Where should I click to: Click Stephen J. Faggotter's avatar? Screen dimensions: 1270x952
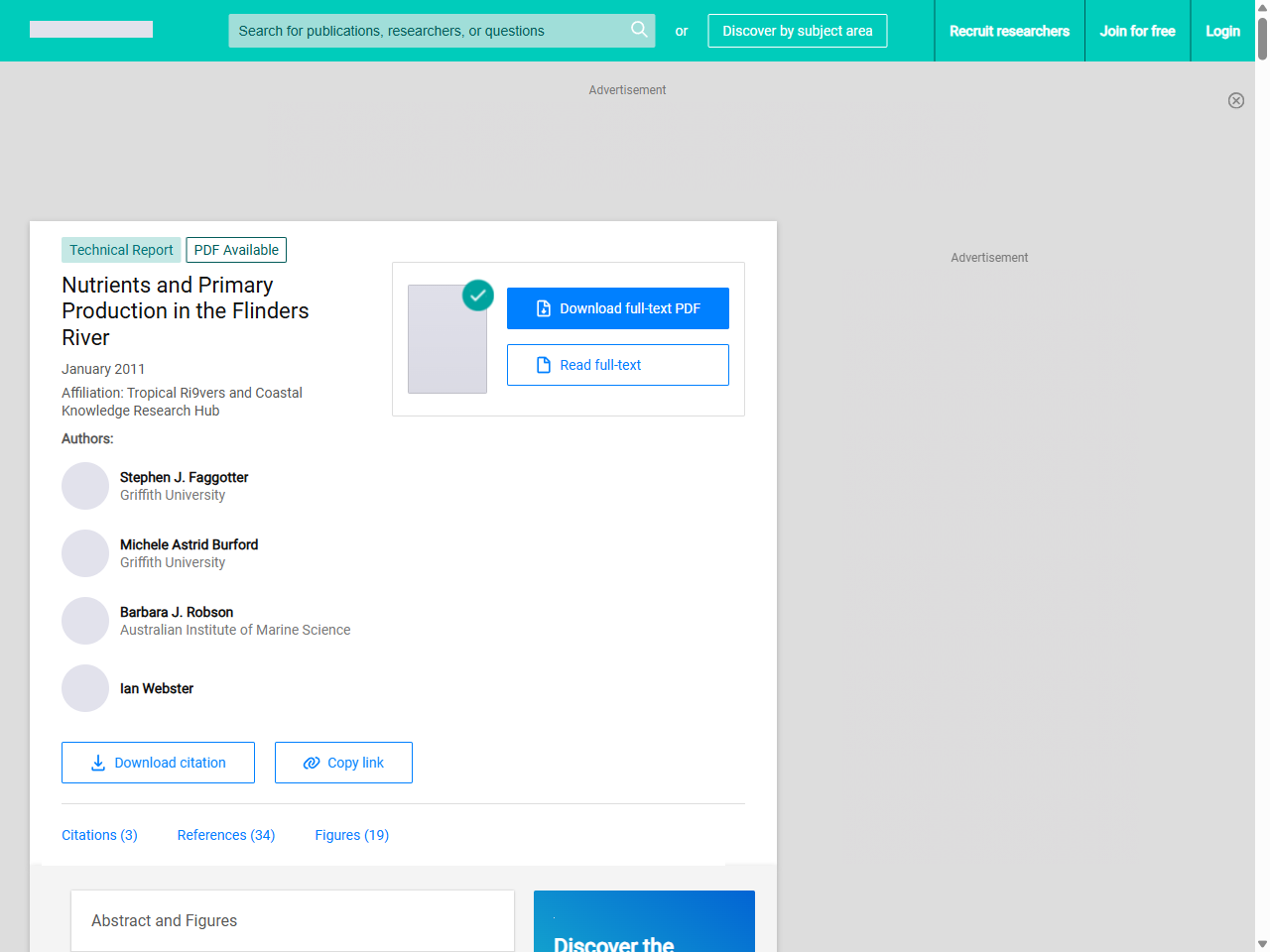pyautogui.click(x=85, y=486)
